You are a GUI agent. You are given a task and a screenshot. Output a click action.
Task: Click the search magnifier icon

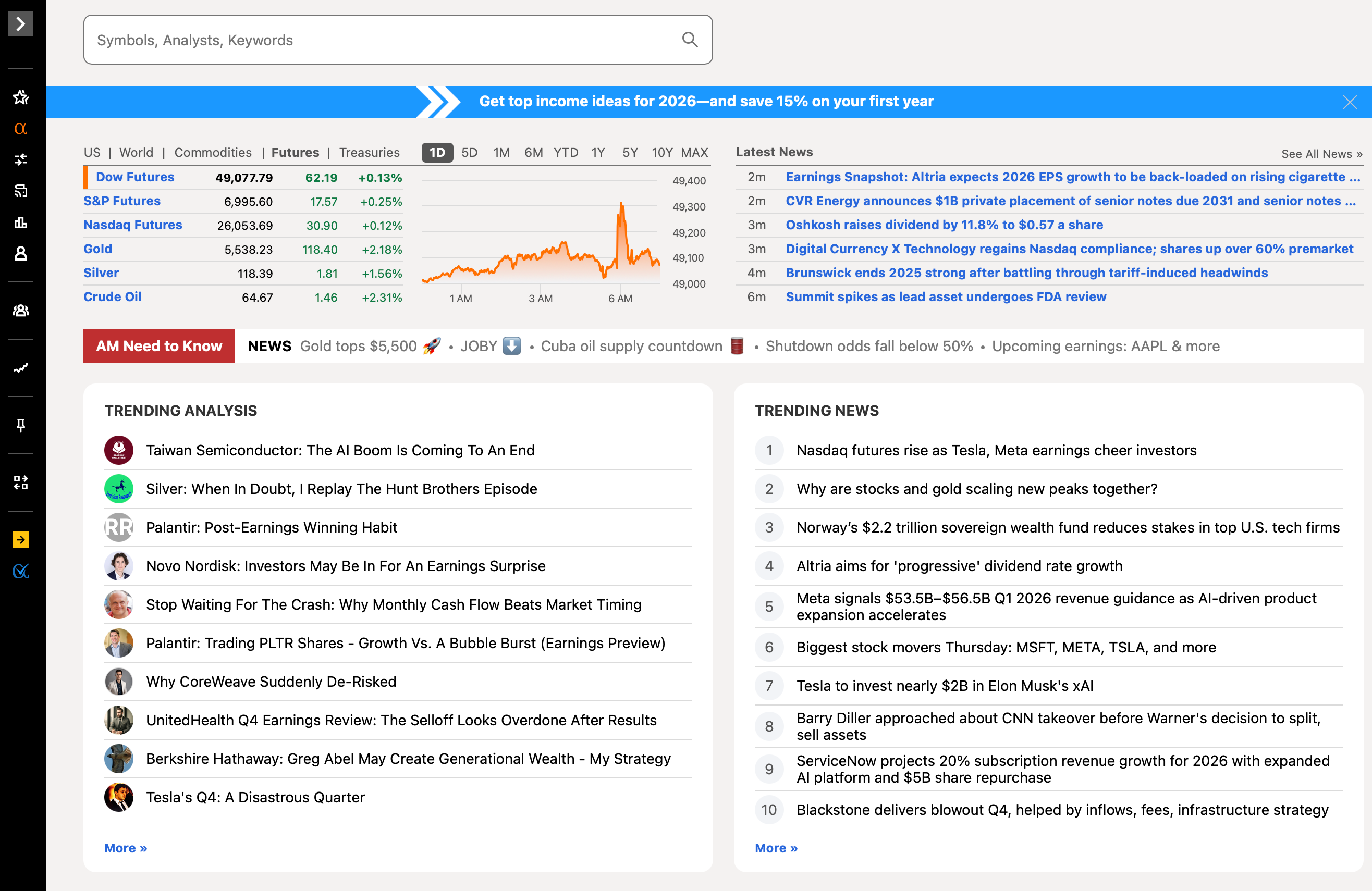[x=690, y=40]
